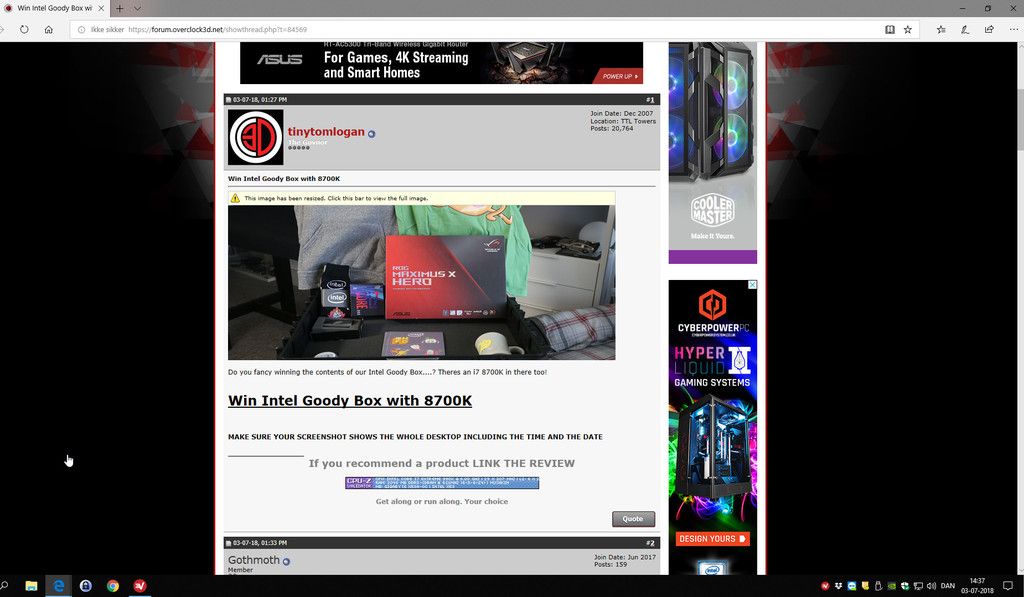Open the Cooler Master sidebar ad
This screenshot has width=1024, height=597.
(x=712, y=153)
